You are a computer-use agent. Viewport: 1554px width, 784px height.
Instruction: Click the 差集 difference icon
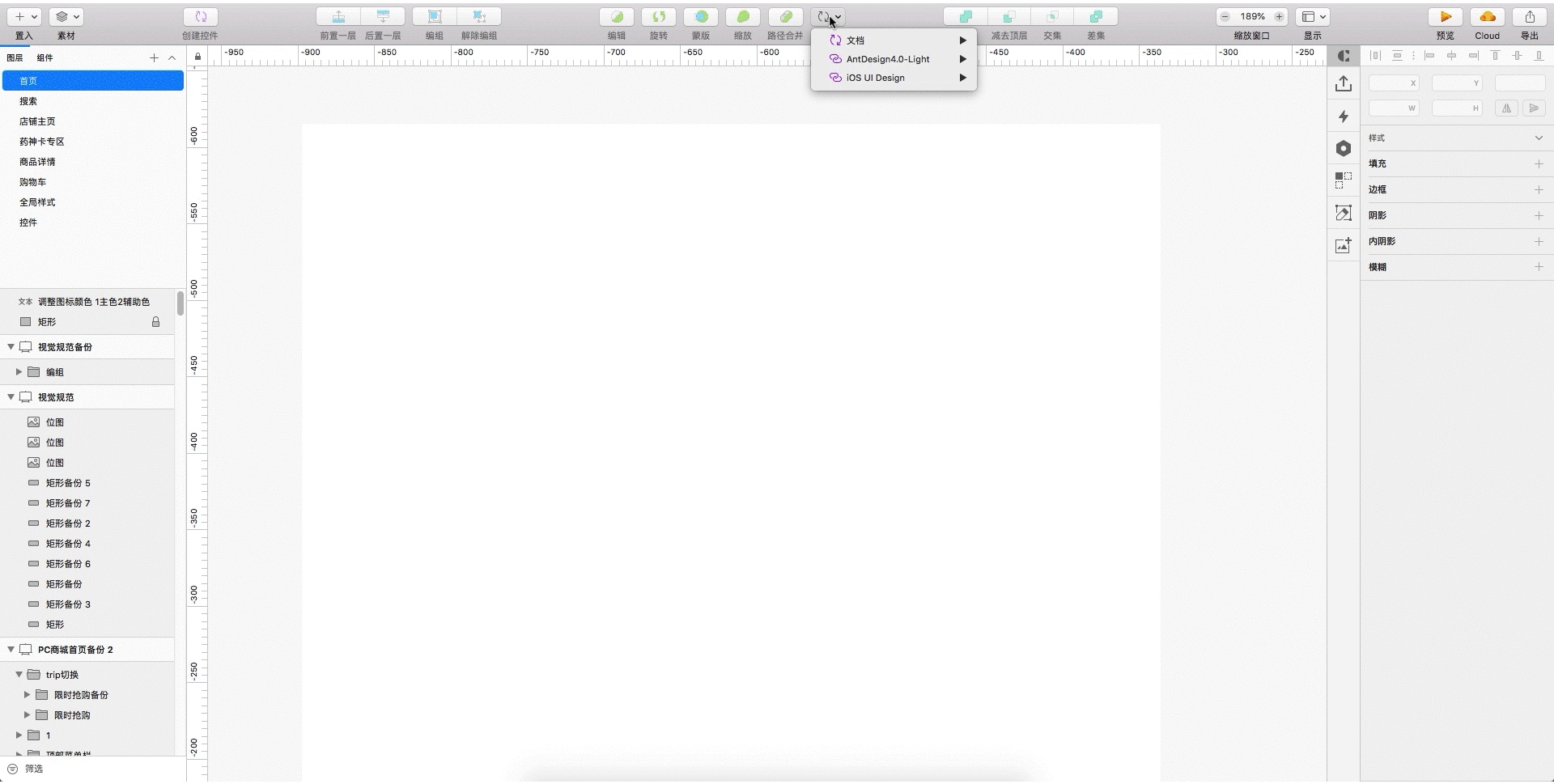(x=1096, y=17)
